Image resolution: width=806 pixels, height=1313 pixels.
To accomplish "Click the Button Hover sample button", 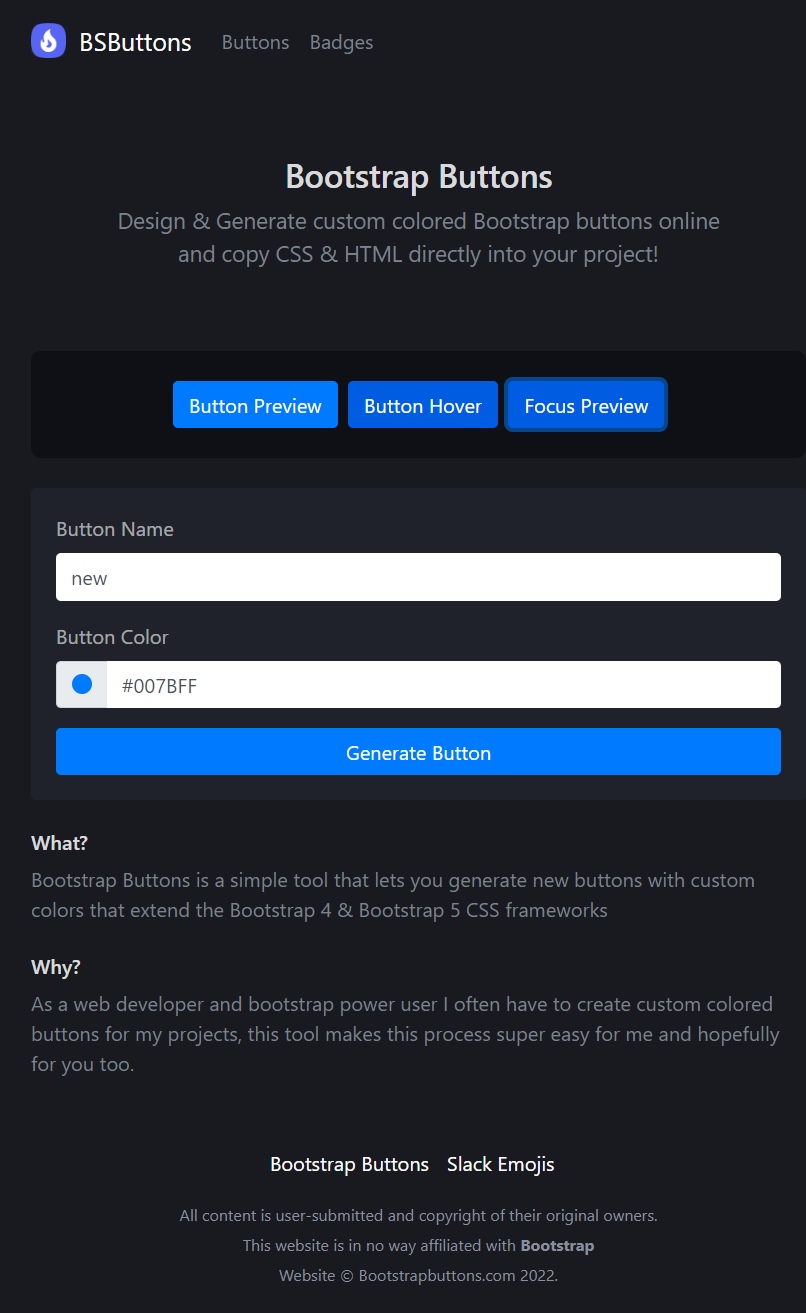I will (422, 405).
